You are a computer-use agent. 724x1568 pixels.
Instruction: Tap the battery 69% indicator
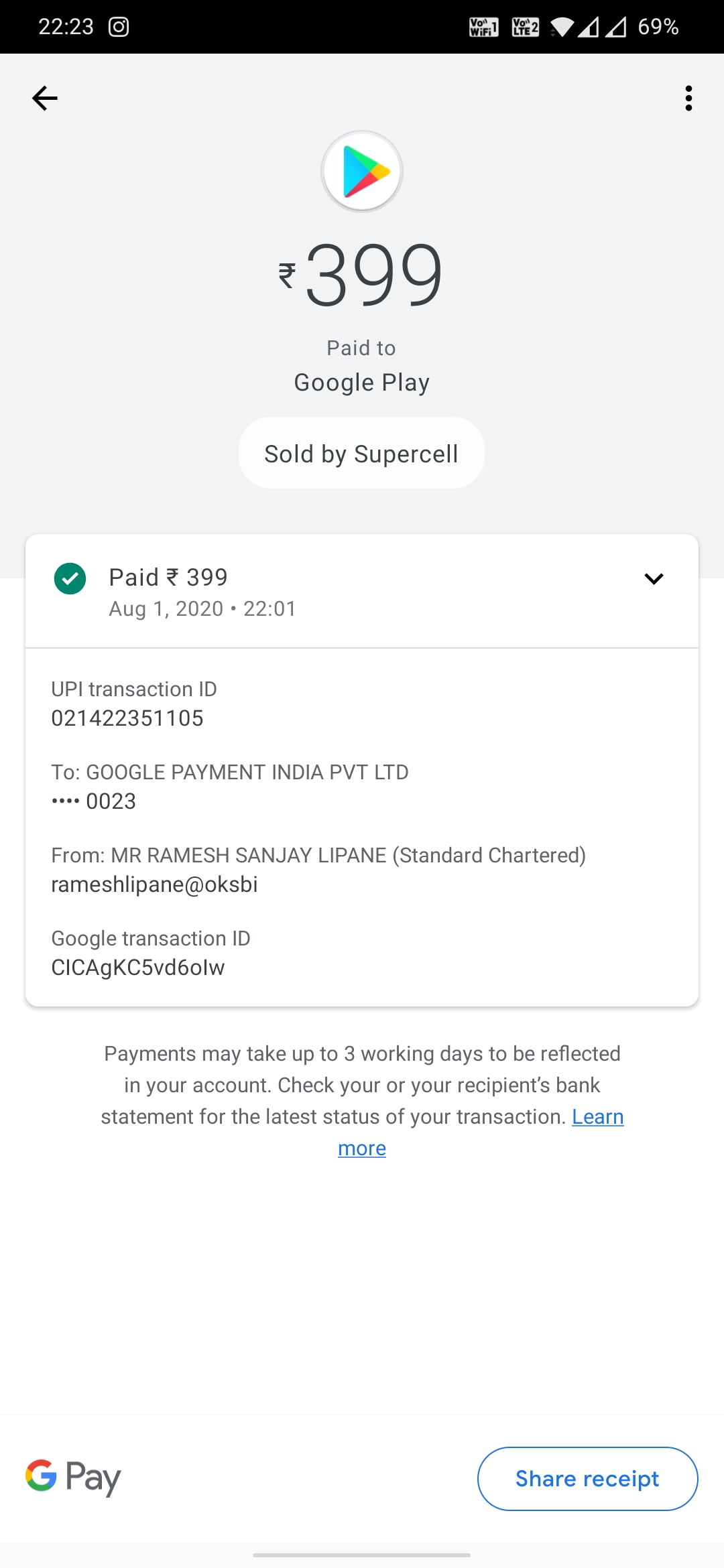(658, 27)
